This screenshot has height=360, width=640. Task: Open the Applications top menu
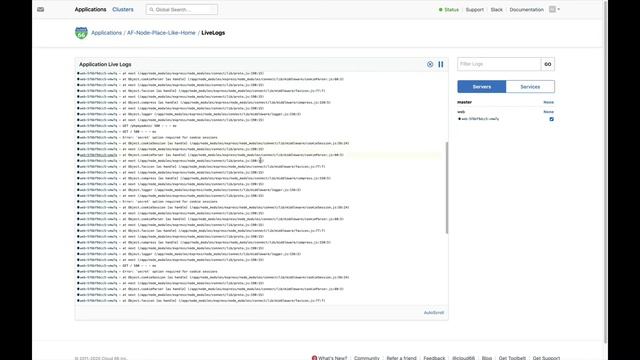(90, 9)
